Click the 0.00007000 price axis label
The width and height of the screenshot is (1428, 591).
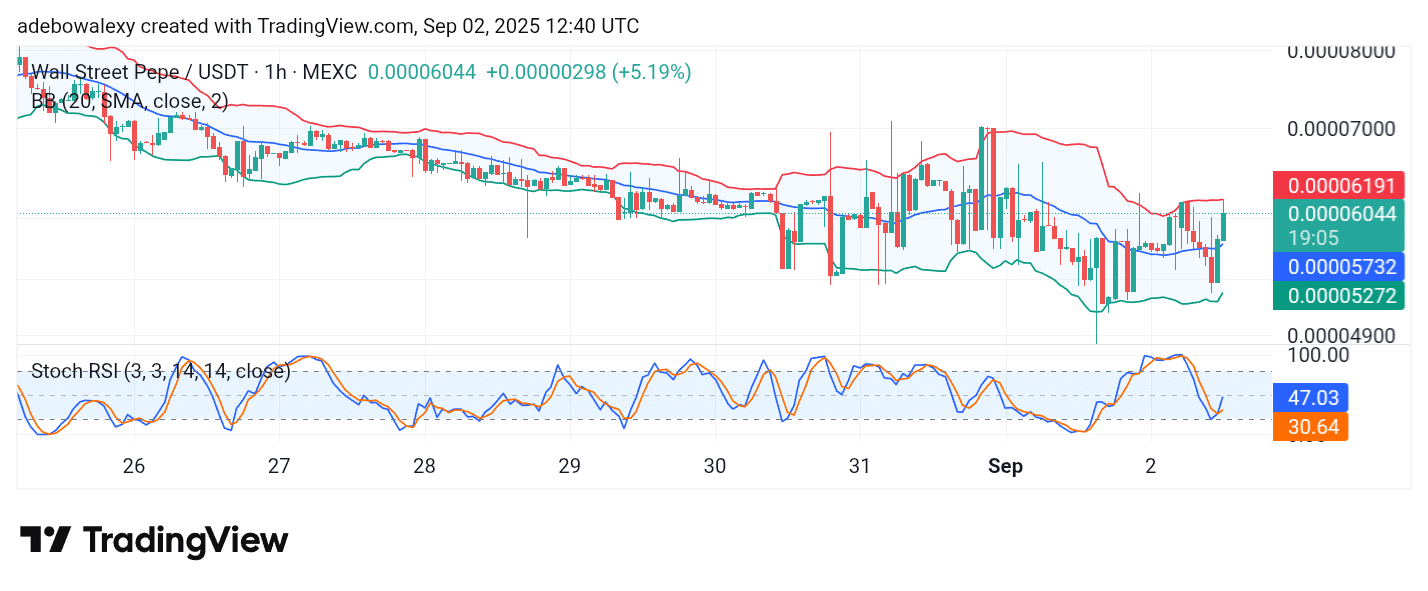[1340, 129]
